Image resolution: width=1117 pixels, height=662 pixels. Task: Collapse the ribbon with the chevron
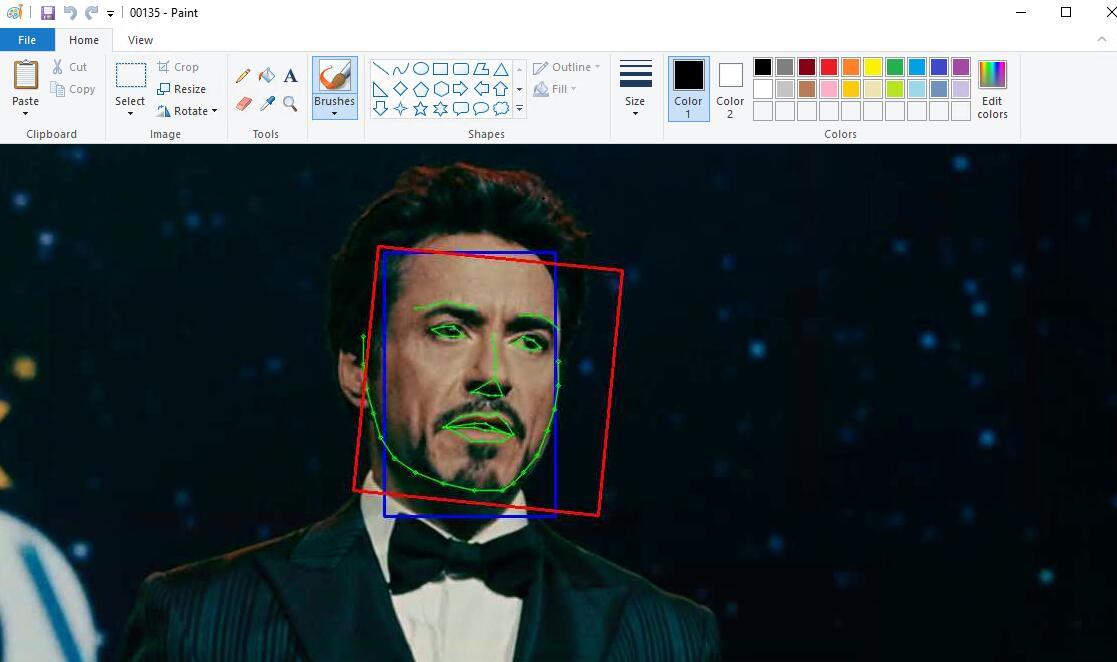tap(1102, 40)
